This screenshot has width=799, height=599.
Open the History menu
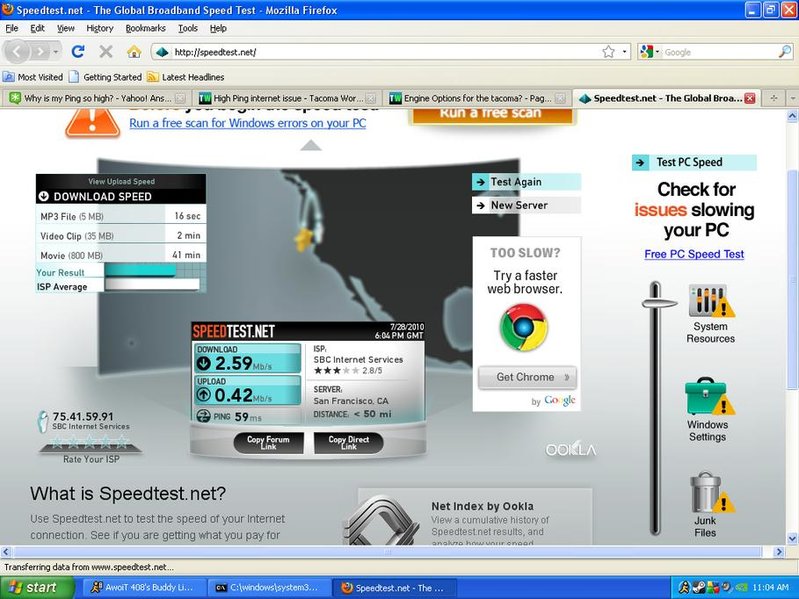(99, 29)
